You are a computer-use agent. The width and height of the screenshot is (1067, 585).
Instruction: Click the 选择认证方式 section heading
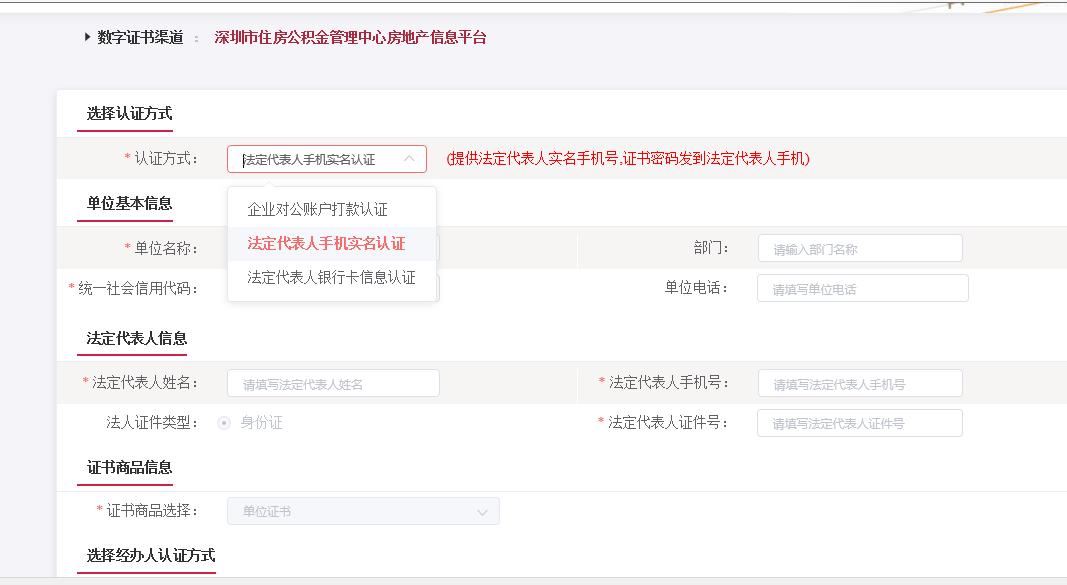(129, 114)
